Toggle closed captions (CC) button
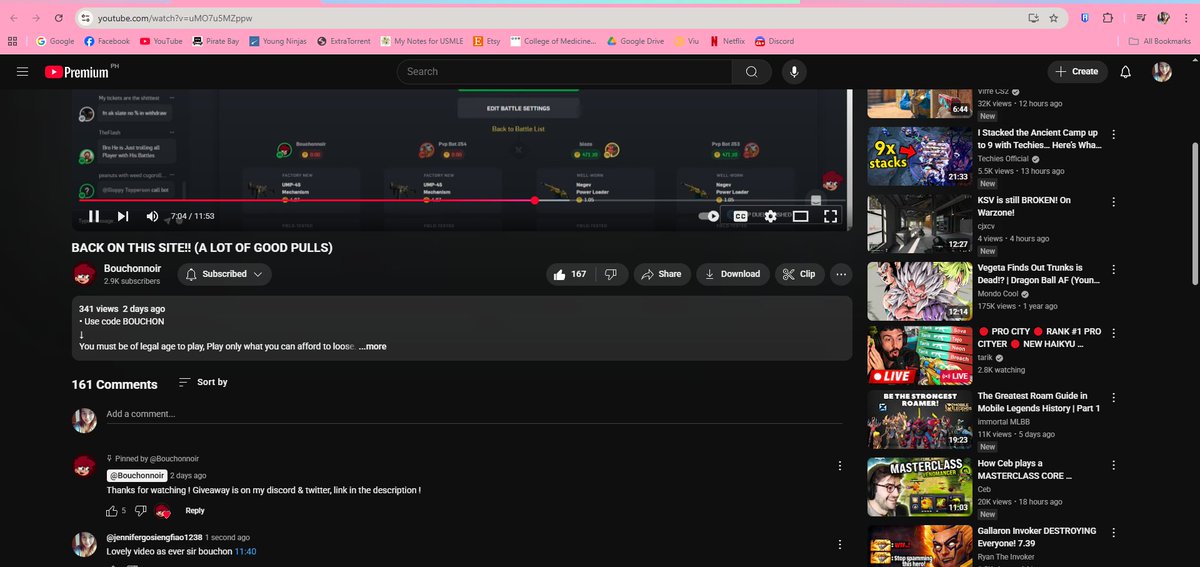This screenshot has width=1200, height=567. coord(741,216)
